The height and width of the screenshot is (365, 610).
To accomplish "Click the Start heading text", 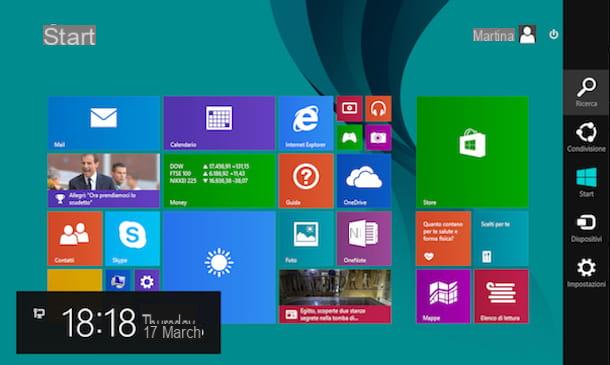I will point(69,35).
